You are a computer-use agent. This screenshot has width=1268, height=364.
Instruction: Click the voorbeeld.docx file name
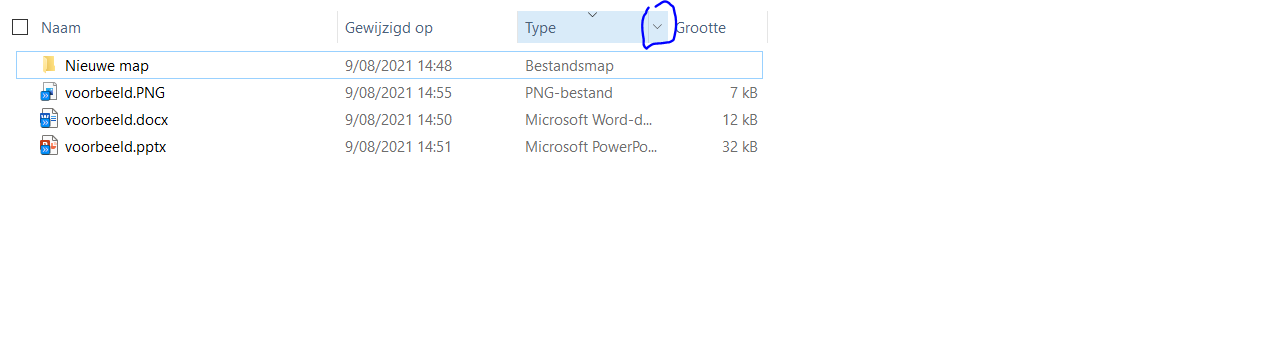pos(117,120)
